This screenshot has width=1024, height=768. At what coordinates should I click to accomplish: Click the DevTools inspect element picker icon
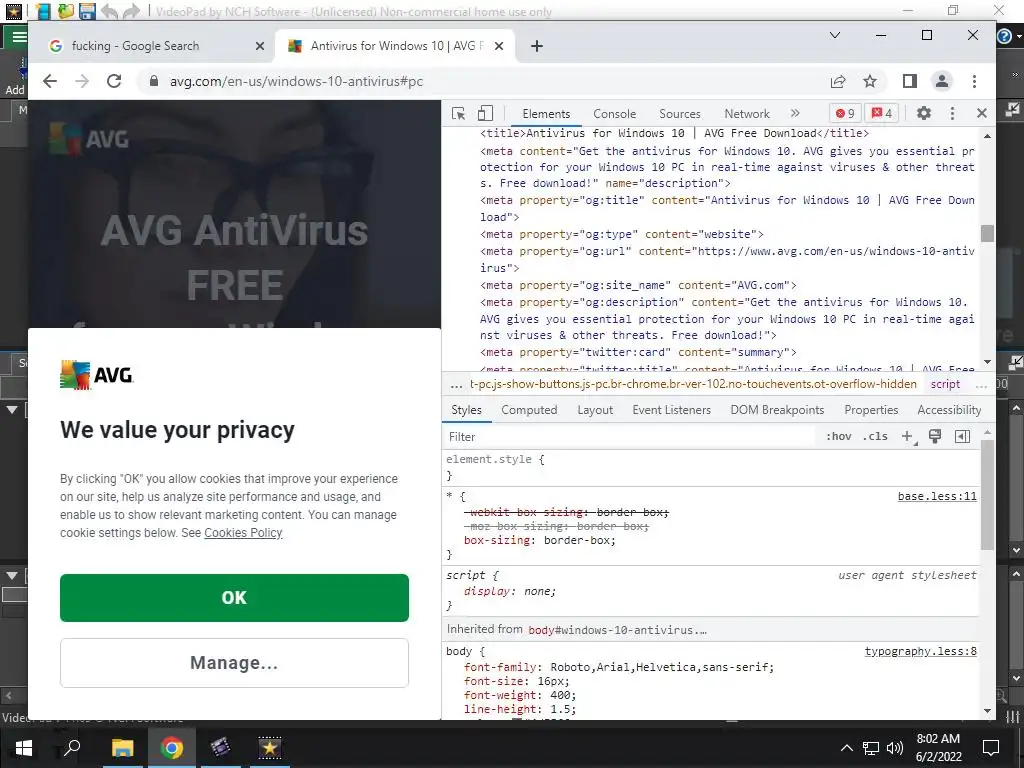(x=458, y=114)
